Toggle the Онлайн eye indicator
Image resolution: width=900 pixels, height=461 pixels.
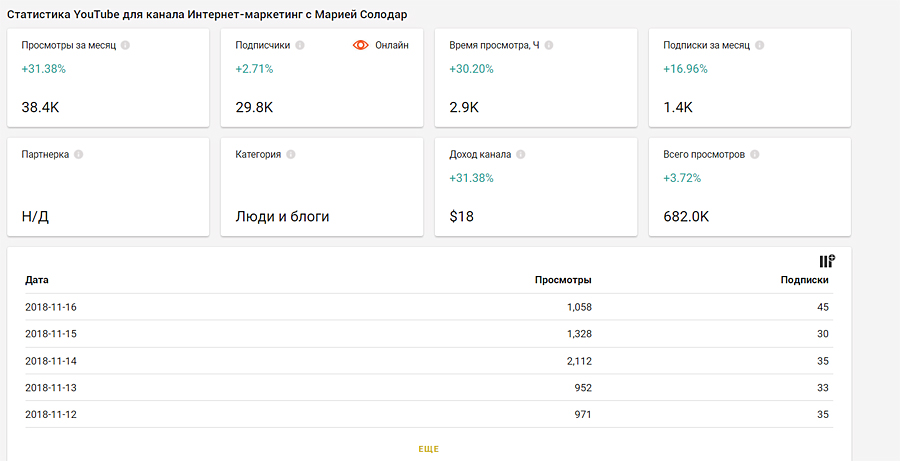click(x=361, y=45)
